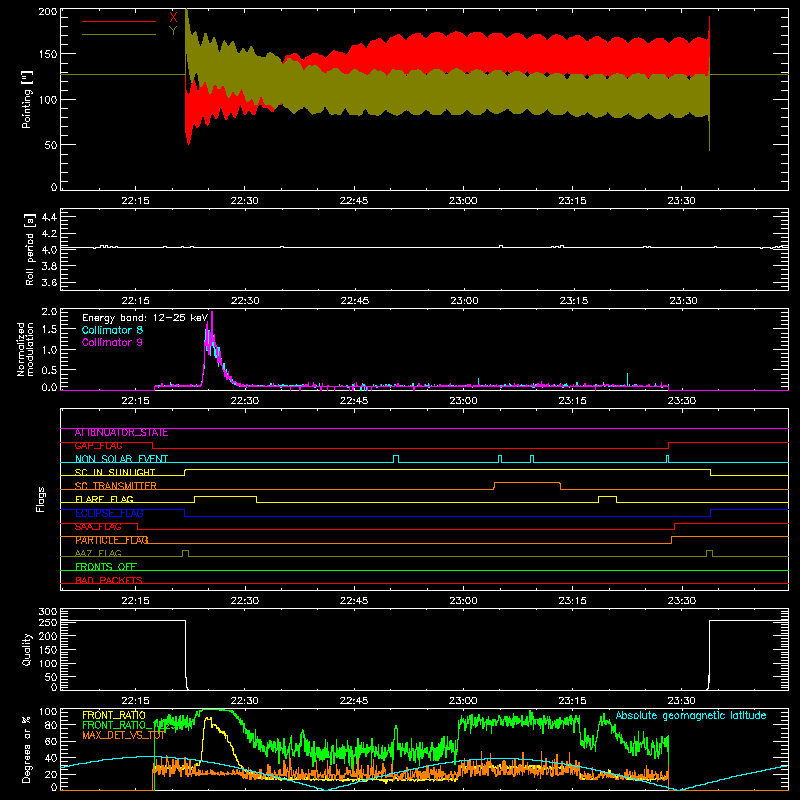Click the Quality axis title
800x800 pixels.
coord(27,649)
